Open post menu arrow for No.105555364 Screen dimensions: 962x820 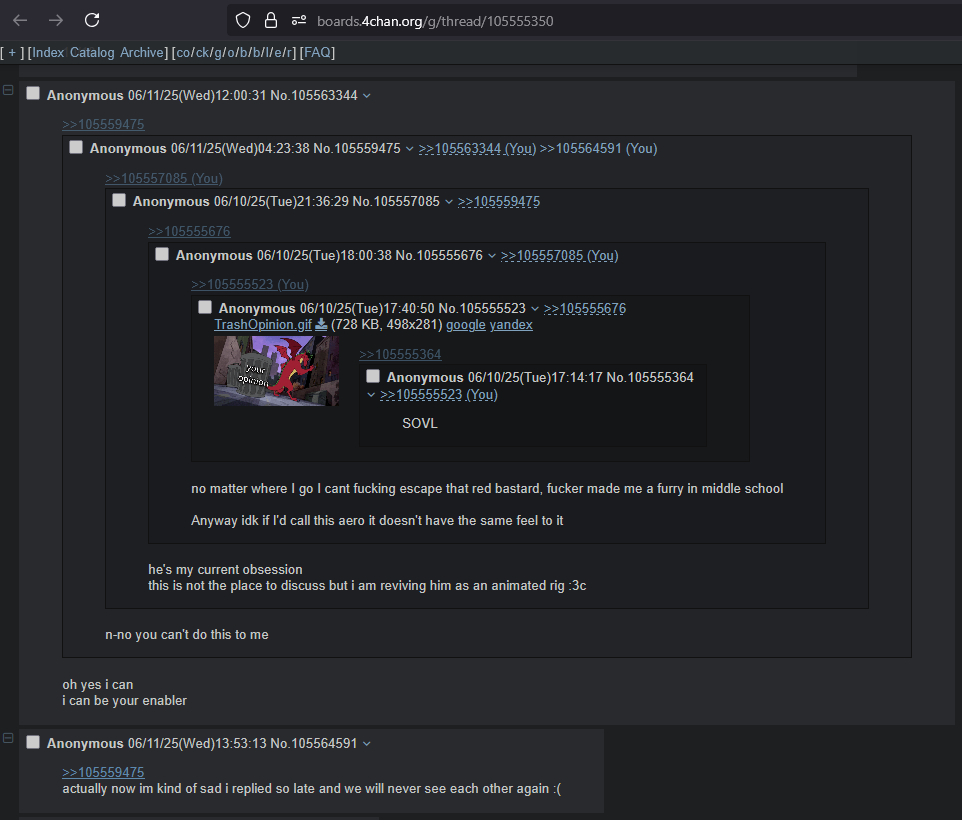(371, 395)
